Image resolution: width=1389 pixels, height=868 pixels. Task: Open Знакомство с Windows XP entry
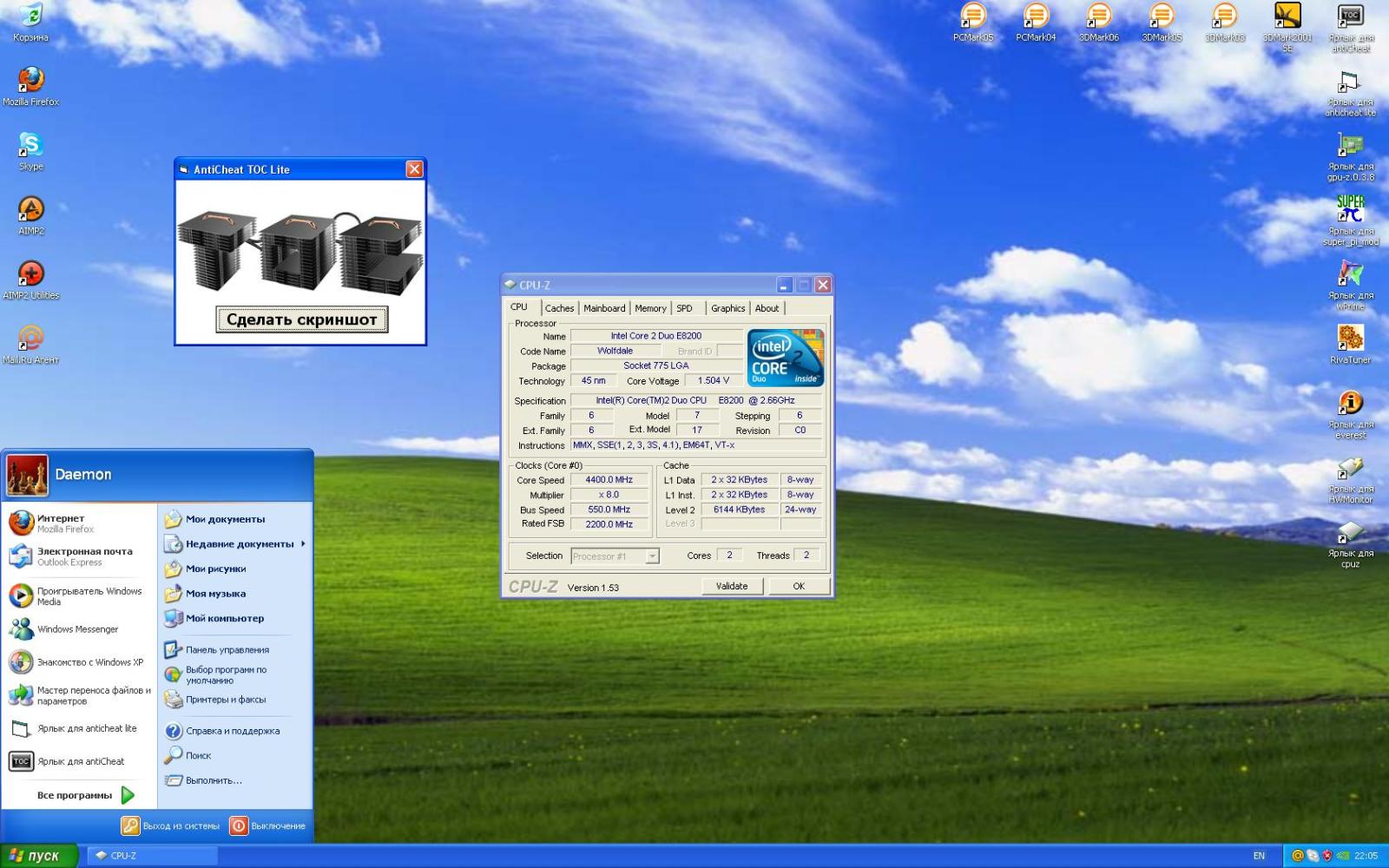coord(80,662)
